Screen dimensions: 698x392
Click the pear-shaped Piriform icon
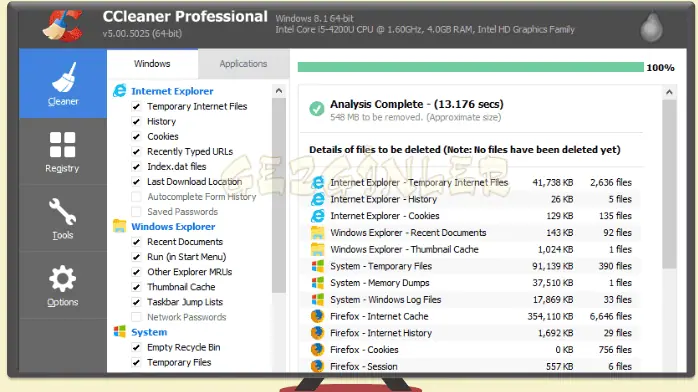[652, 27]
